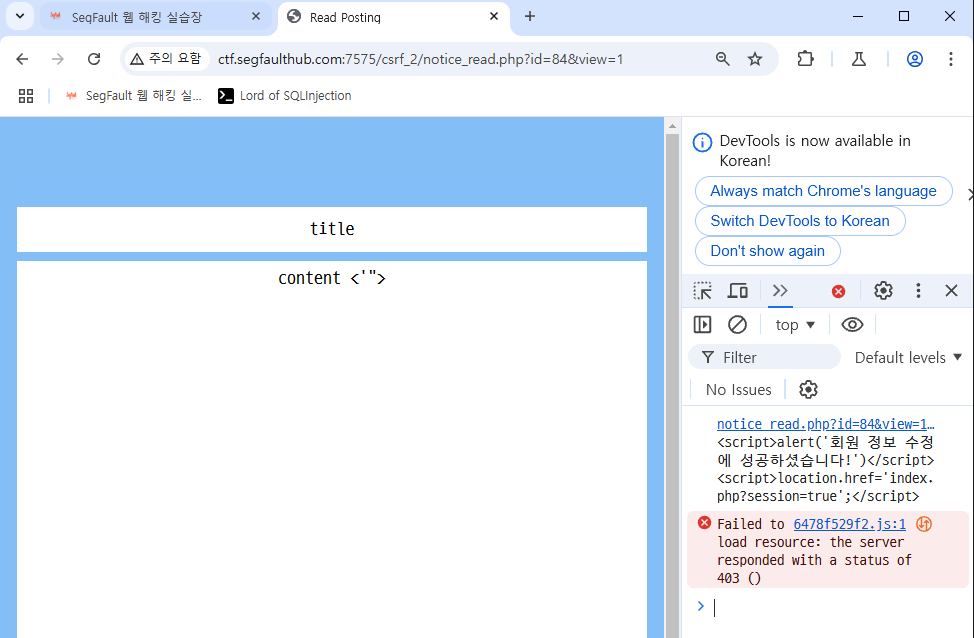Bookmark this page with star icon
This screenshot has height=638, width=974.
coord(755,59)
